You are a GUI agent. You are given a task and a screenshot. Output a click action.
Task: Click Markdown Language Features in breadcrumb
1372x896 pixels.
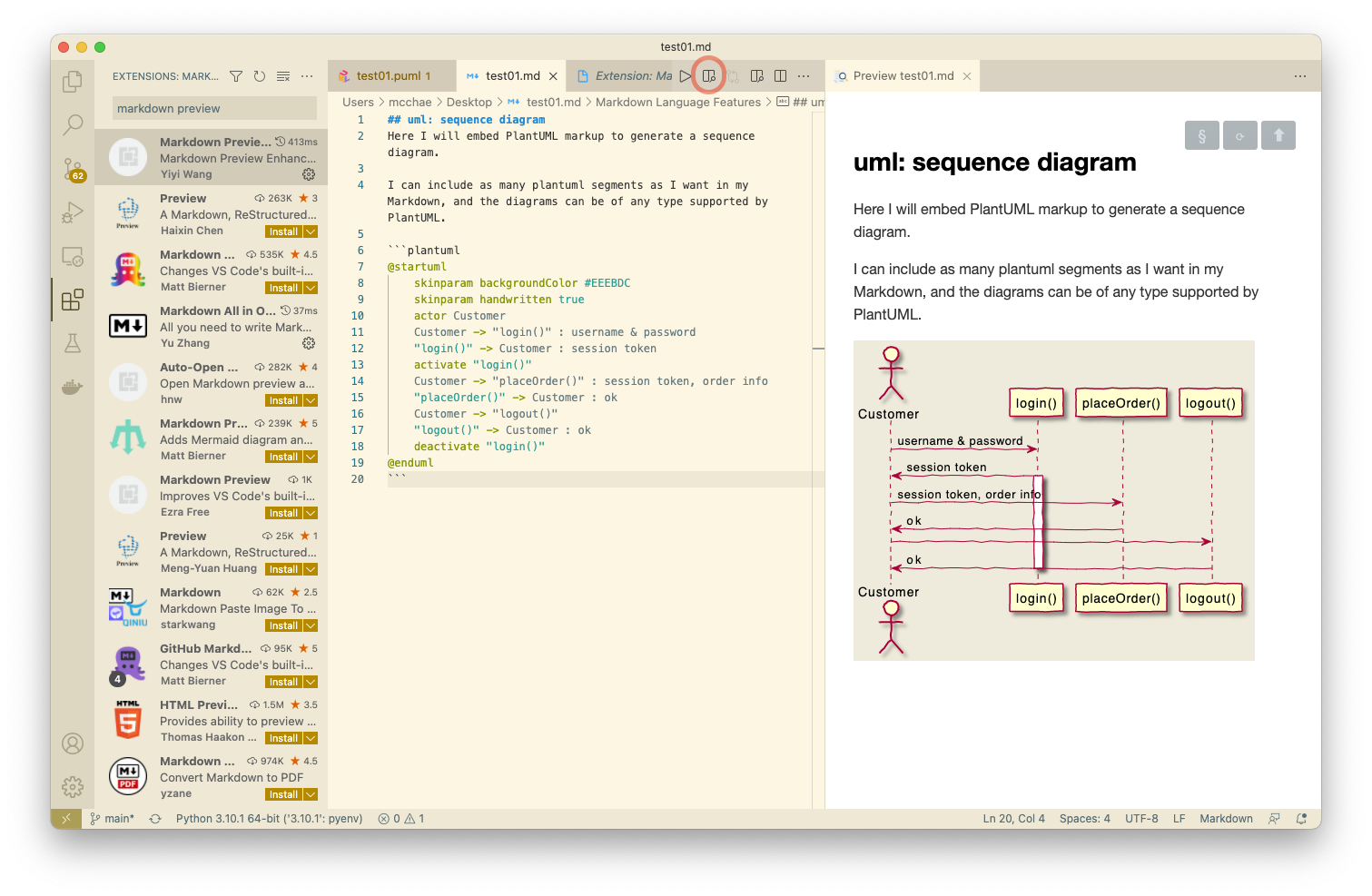[x=678, y=103]
